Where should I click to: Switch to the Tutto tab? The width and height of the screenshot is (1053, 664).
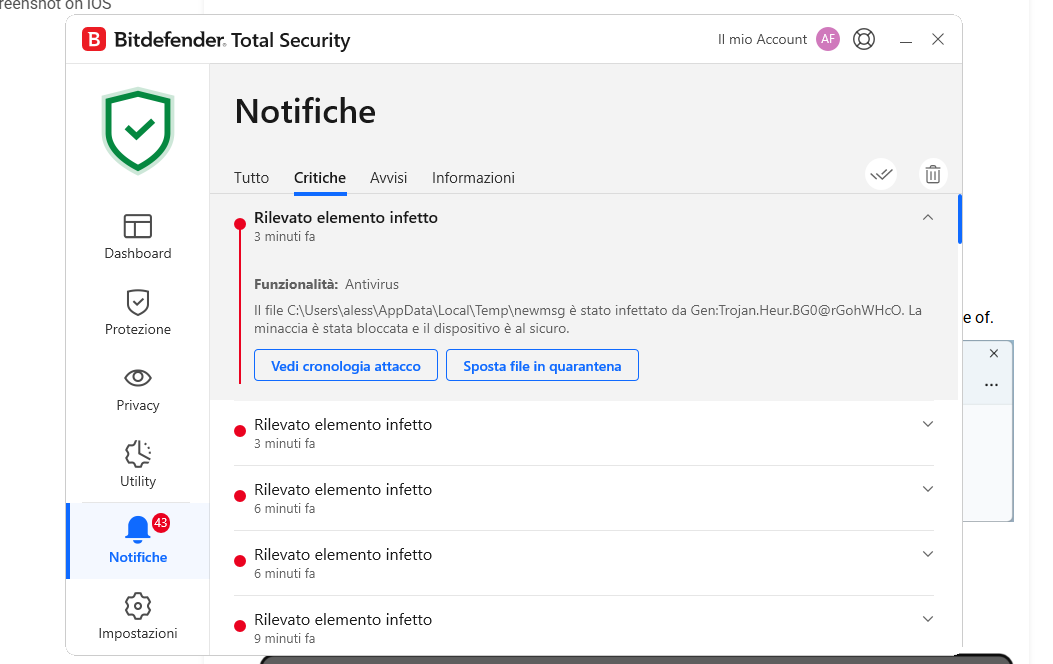(251, 178)
